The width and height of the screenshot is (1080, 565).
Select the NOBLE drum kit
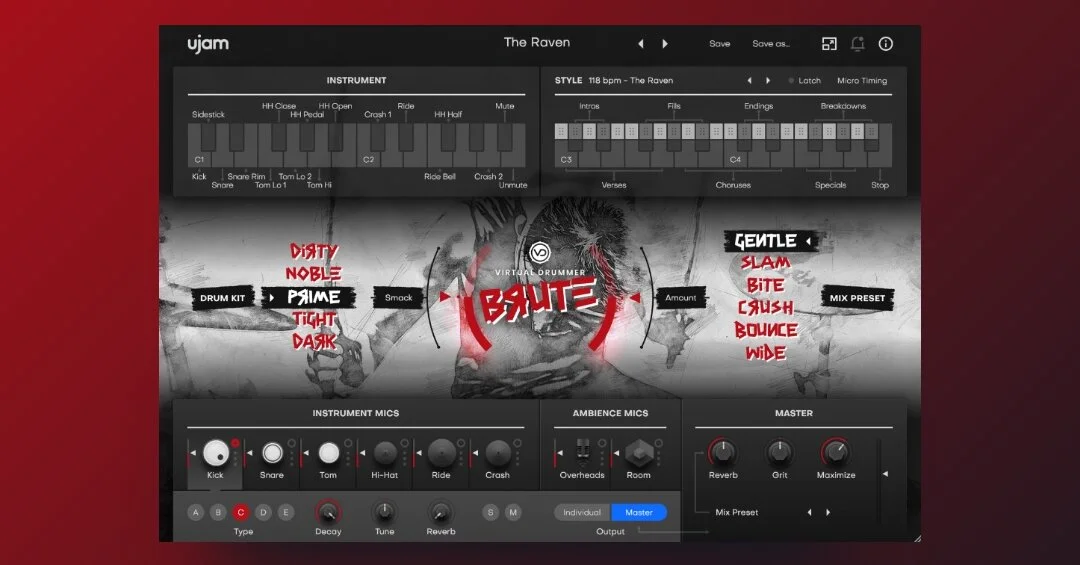pos(313,274)
